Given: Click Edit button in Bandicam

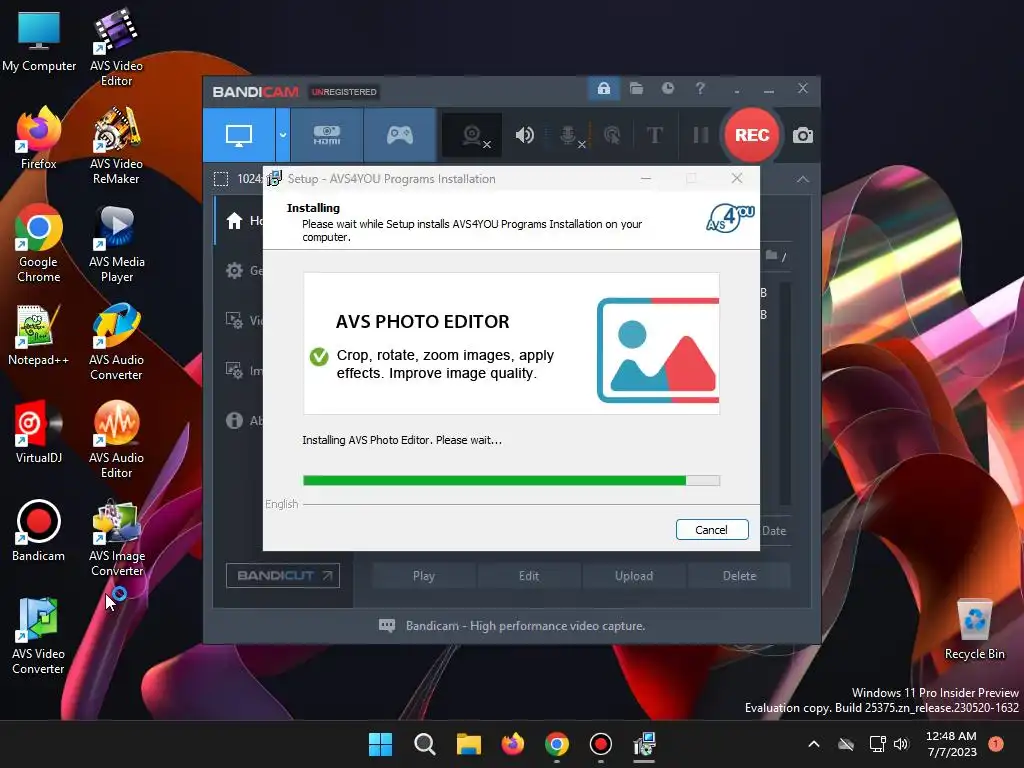Looking at the screenshot, I should click(529, 576).
